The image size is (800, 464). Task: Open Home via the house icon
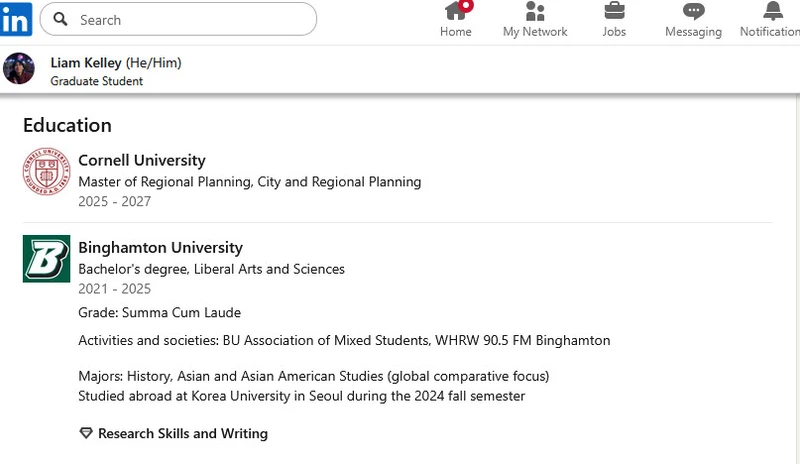pyautogui.click(x=456, y=10)
